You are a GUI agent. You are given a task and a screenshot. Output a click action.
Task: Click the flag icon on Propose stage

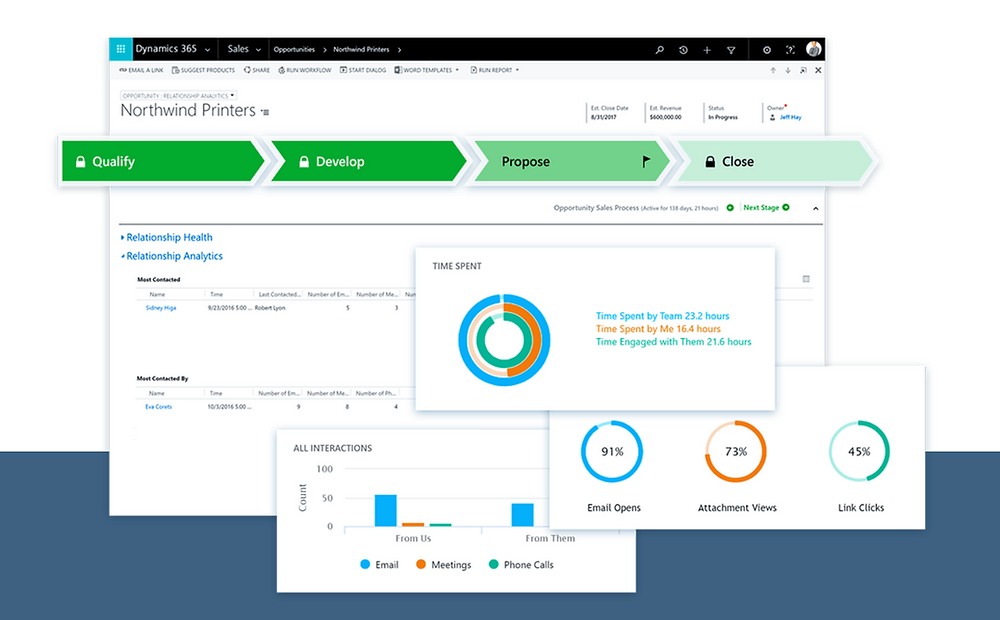[x=646, y=161]
